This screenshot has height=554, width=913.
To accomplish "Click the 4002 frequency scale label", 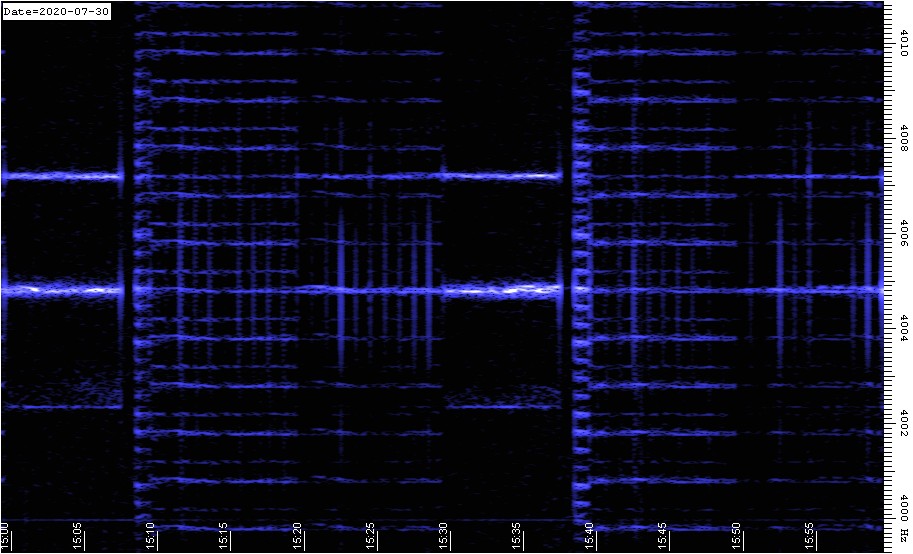I will coord(904,424).
